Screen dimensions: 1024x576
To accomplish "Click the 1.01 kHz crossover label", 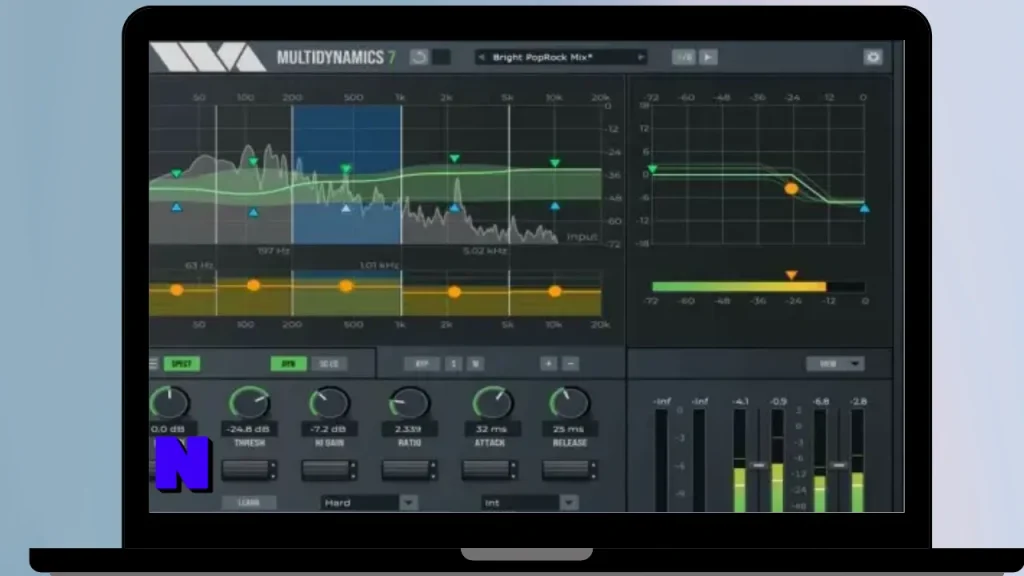I will tap(379, 265).
